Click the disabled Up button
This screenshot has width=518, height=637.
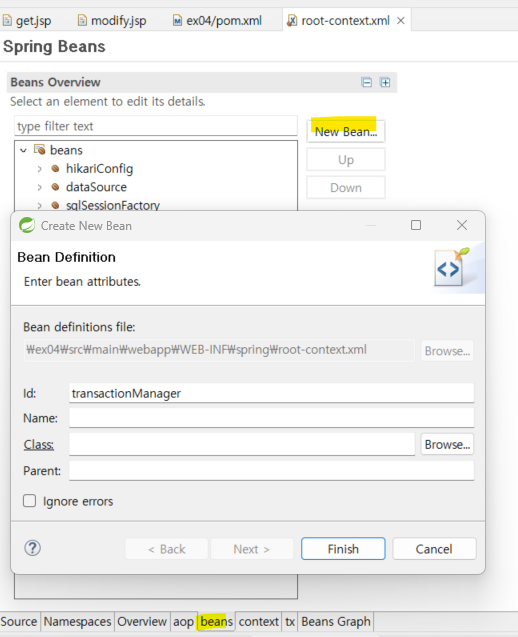coord(346,160)
